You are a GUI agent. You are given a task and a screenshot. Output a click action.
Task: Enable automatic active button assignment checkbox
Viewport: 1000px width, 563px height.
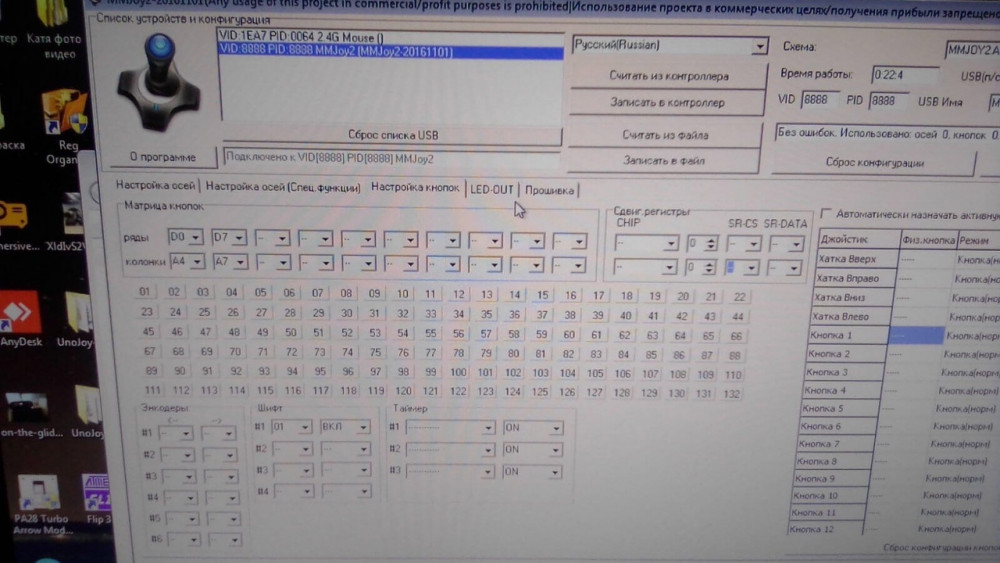(x=827, y=213)
